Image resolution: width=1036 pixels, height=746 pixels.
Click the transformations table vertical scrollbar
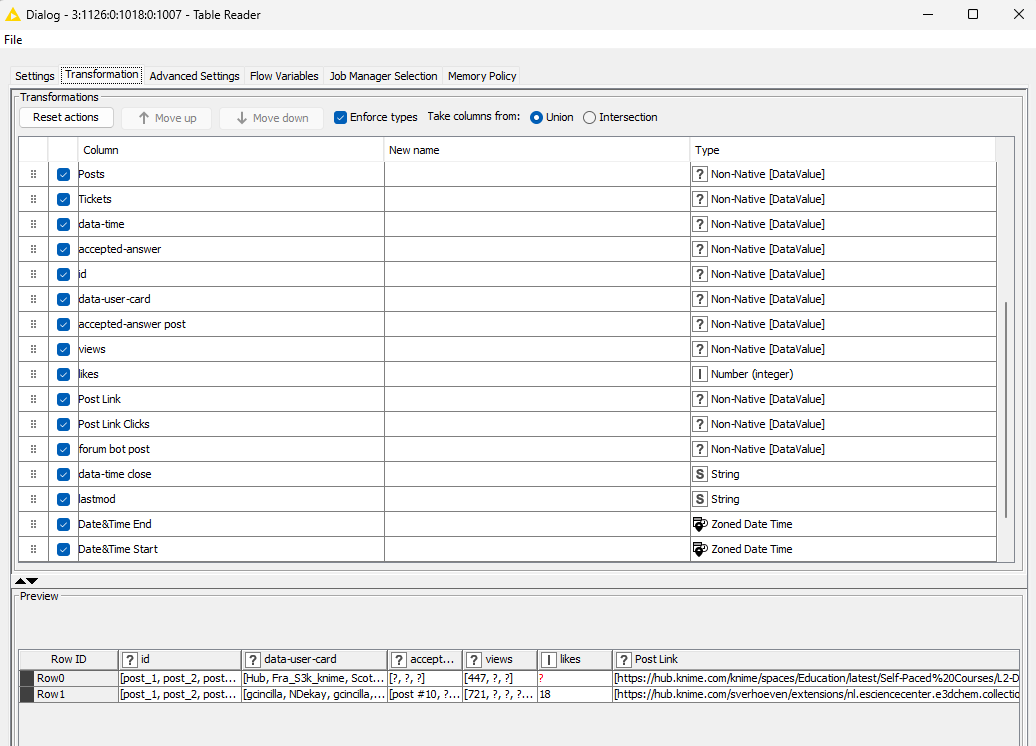pyautogui.click(x=1006, y=410)
